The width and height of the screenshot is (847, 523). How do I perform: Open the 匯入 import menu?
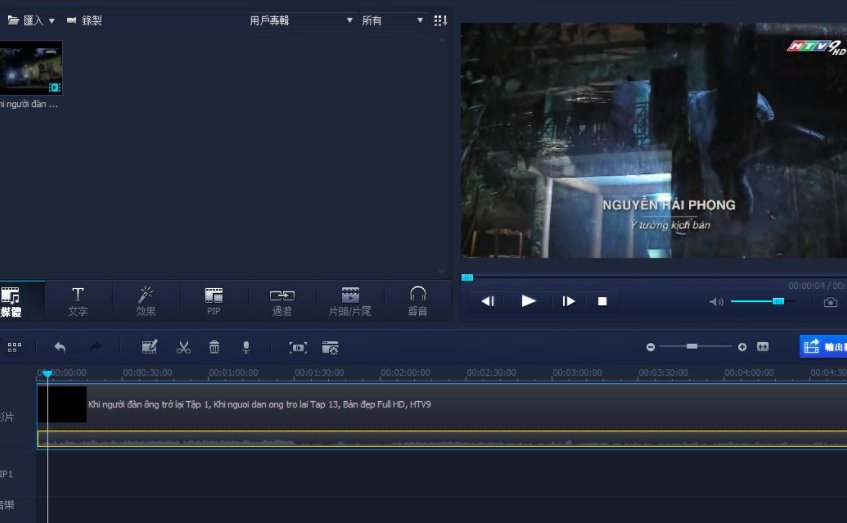click(31, 21)
